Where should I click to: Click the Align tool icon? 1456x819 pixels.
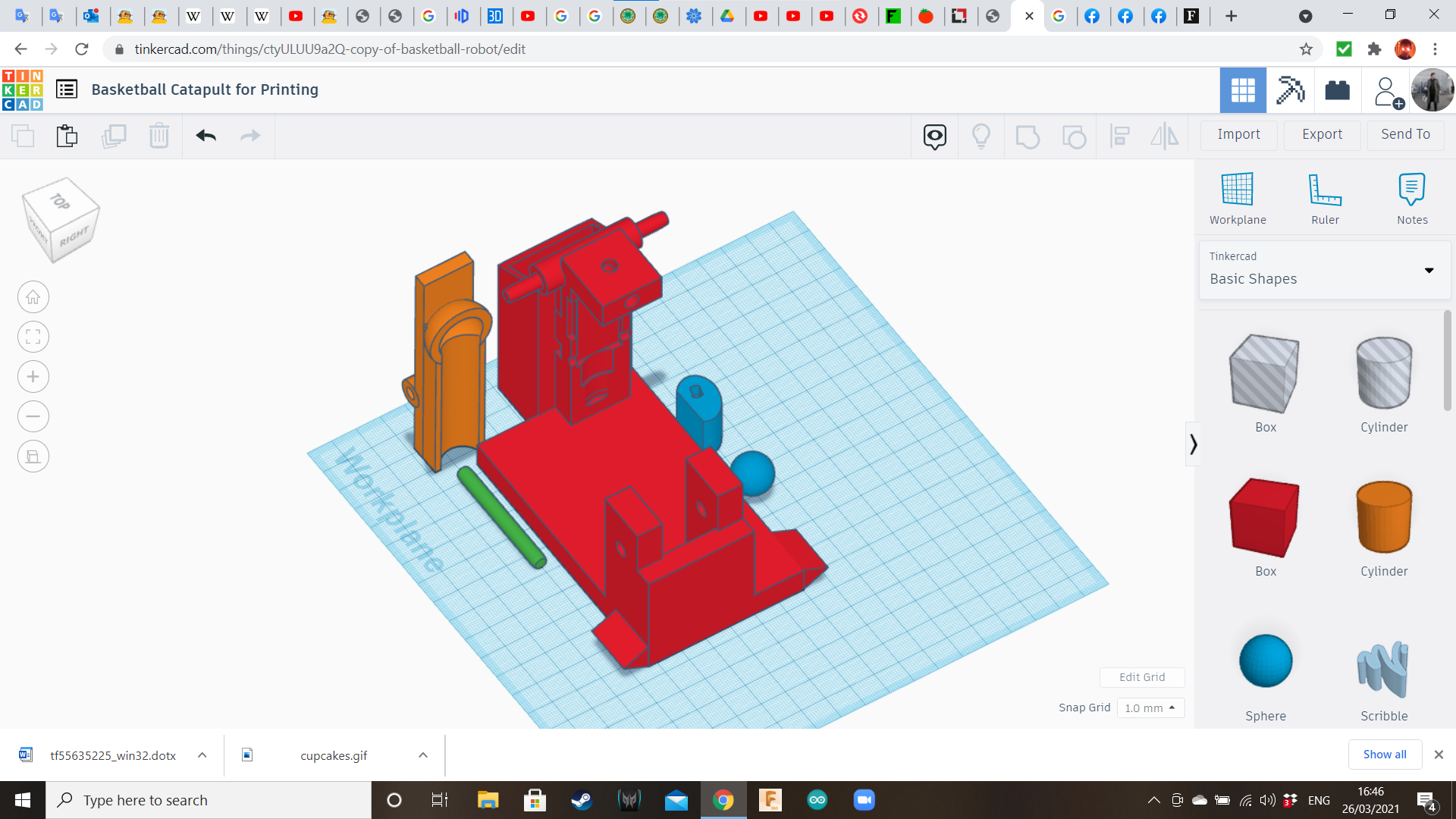(x=1120, y=136)
